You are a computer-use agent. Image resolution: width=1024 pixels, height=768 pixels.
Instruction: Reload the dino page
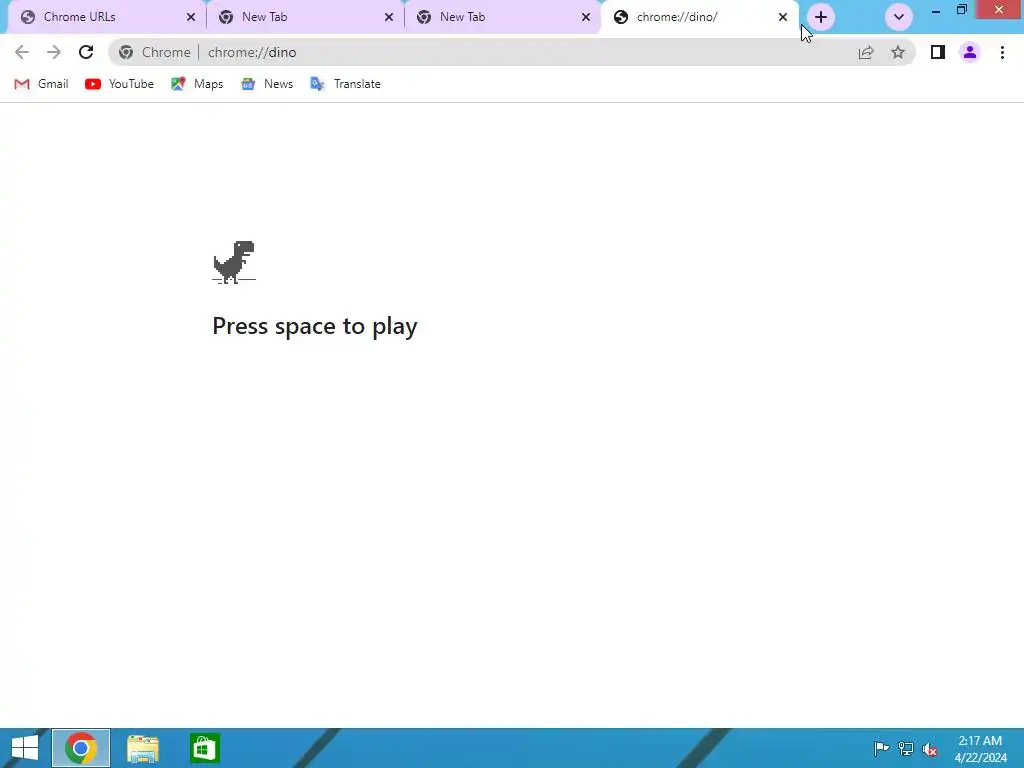[x=86, y=52]
